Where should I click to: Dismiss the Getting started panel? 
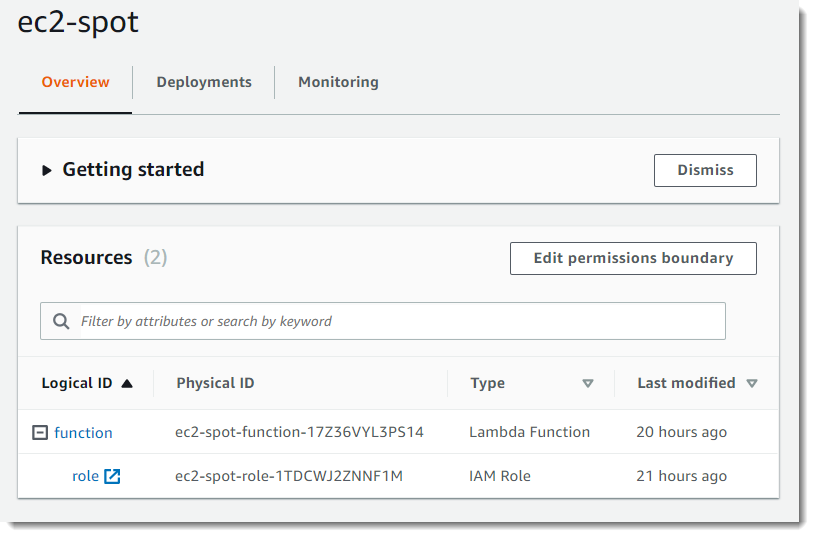(705, 170)
